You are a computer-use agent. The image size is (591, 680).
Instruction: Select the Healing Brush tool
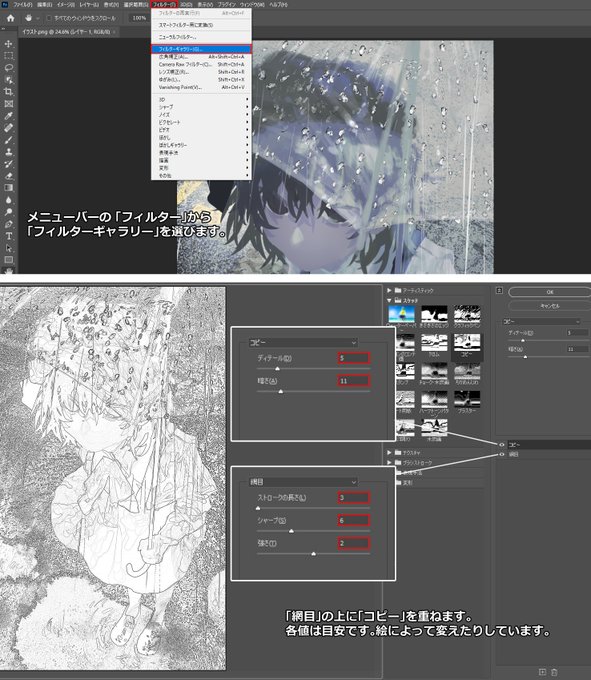tap(8, 128)
